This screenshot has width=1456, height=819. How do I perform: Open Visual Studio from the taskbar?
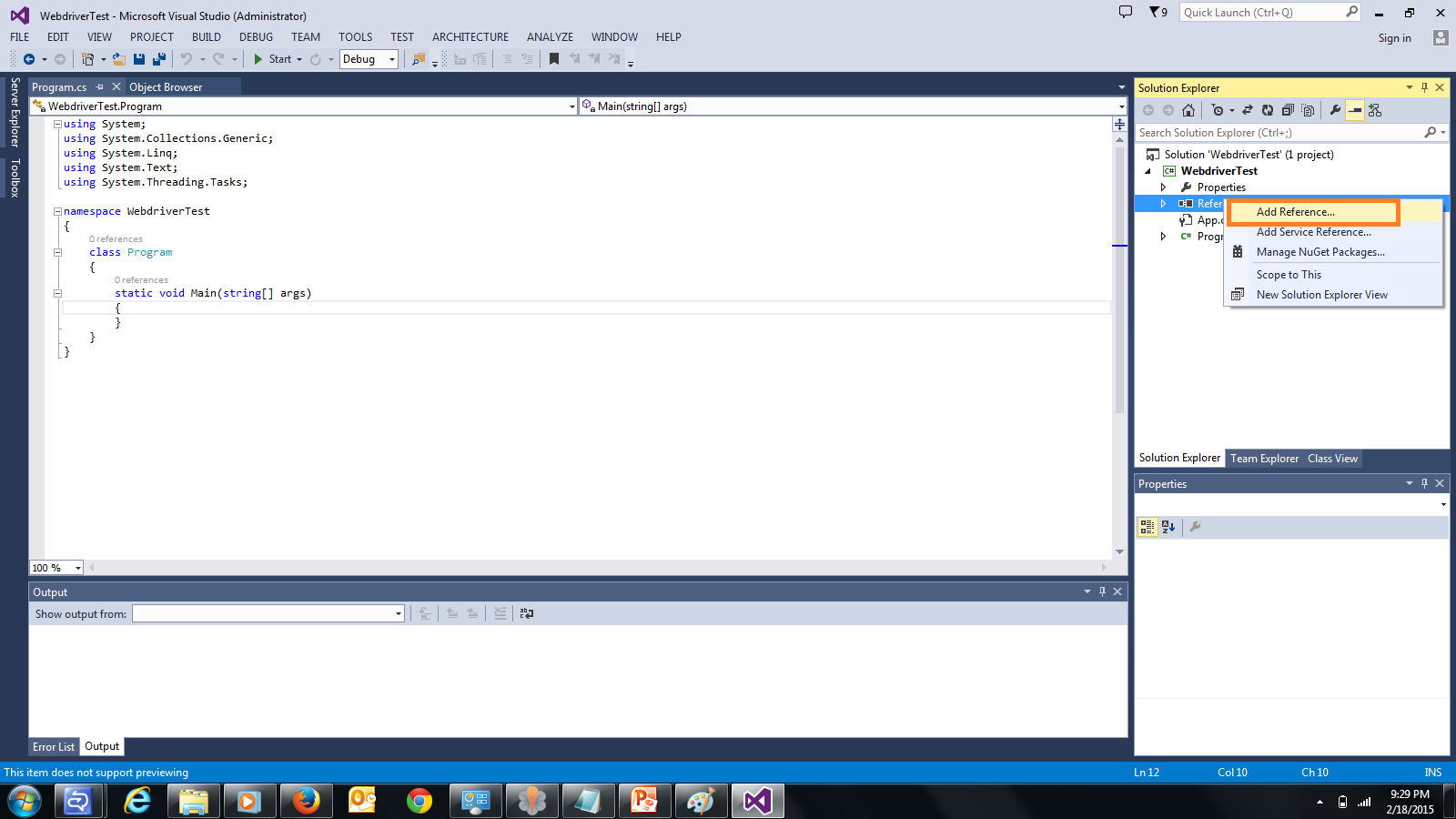pos(757,801)
